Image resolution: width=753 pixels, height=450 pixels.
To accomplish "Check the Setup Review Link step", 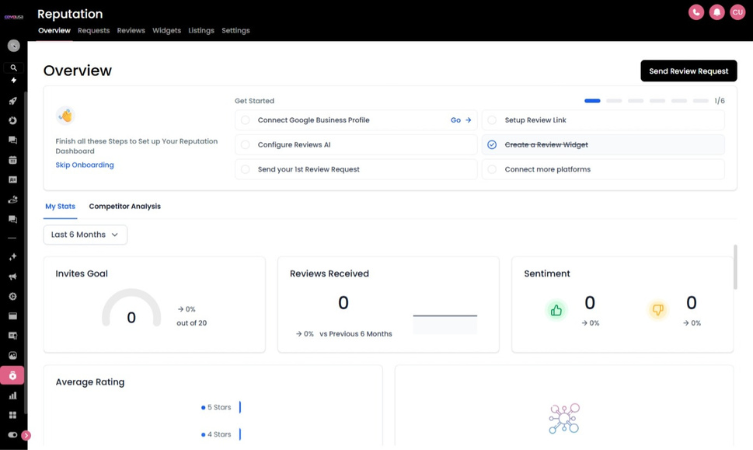I will [x=492, y=120].
